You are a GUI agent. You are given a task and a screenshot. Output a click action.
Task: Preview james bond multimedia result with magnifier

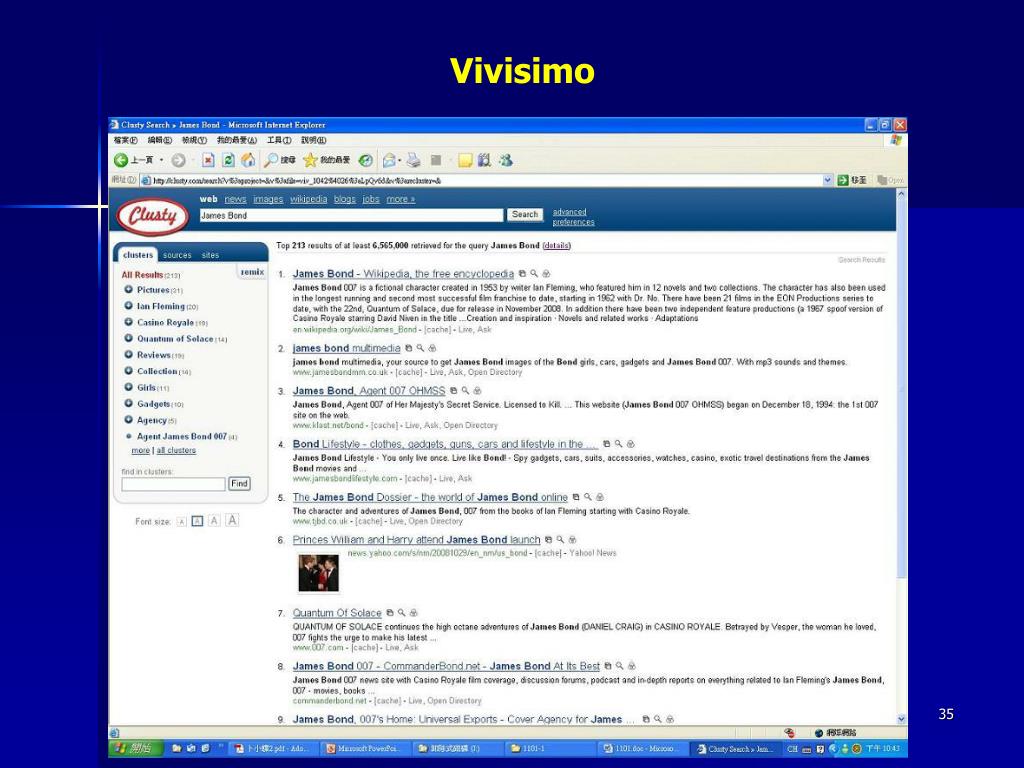[420, 348]
